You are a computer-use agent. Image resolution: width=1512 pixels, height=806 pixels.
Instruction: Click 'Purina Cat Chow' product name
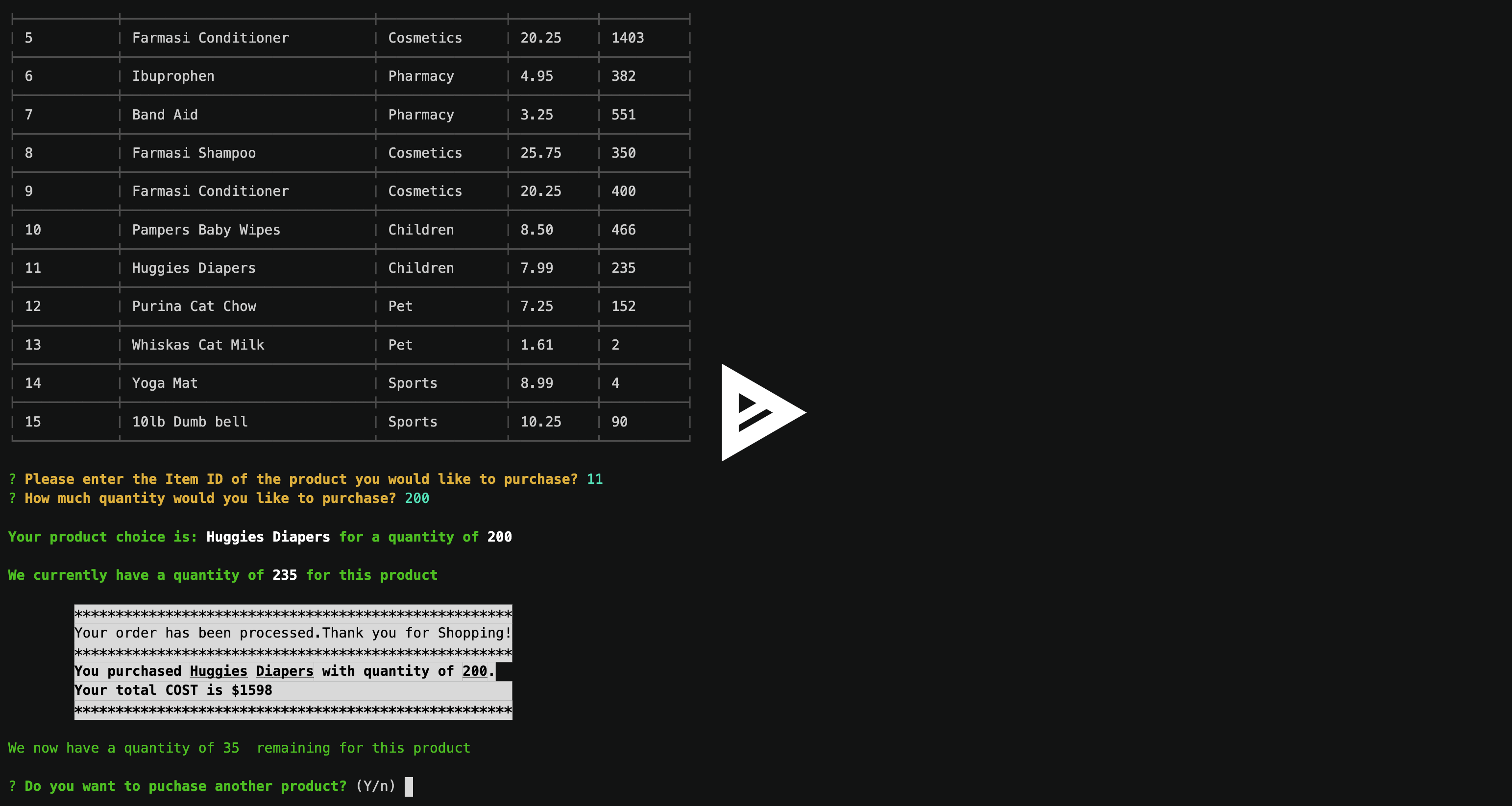194,306
